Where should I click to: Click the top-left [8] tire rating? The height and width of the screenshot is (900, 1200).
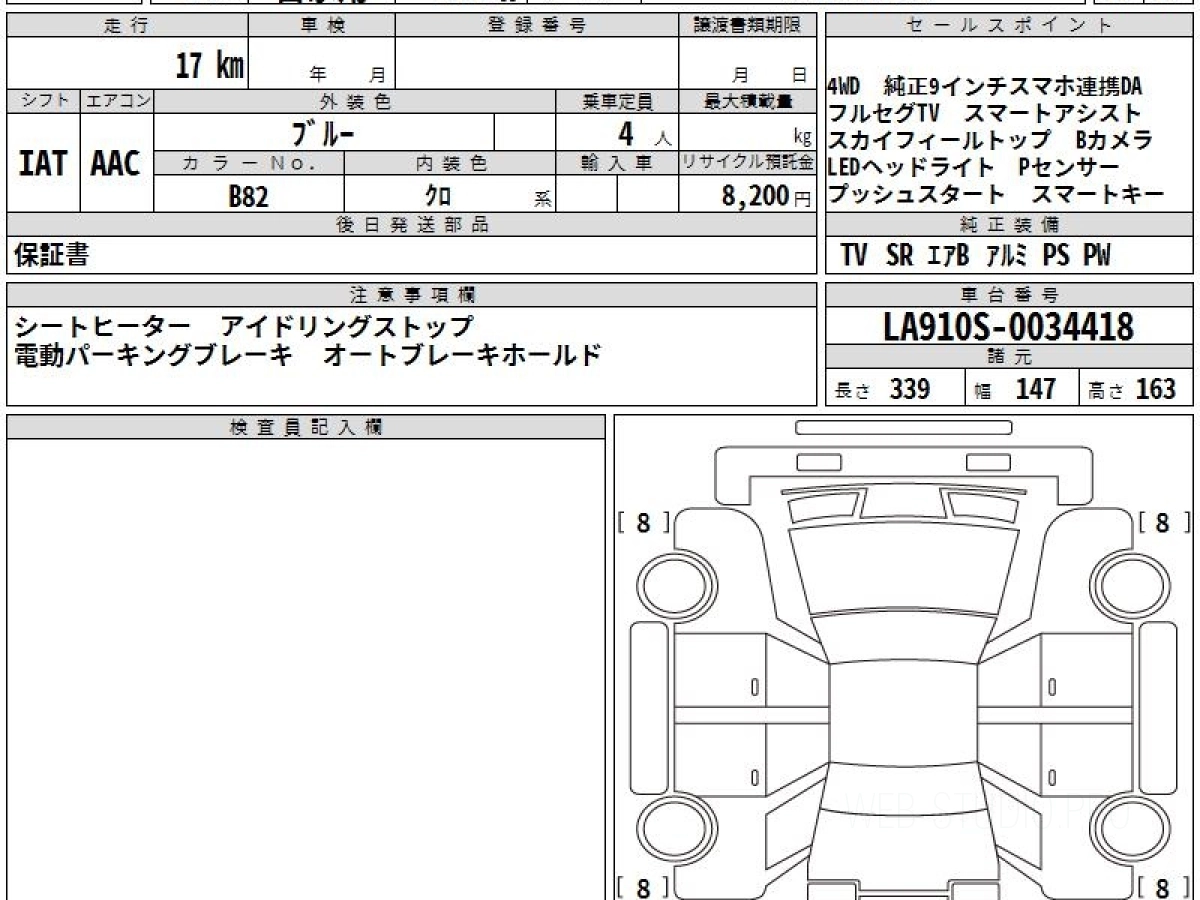643,522
